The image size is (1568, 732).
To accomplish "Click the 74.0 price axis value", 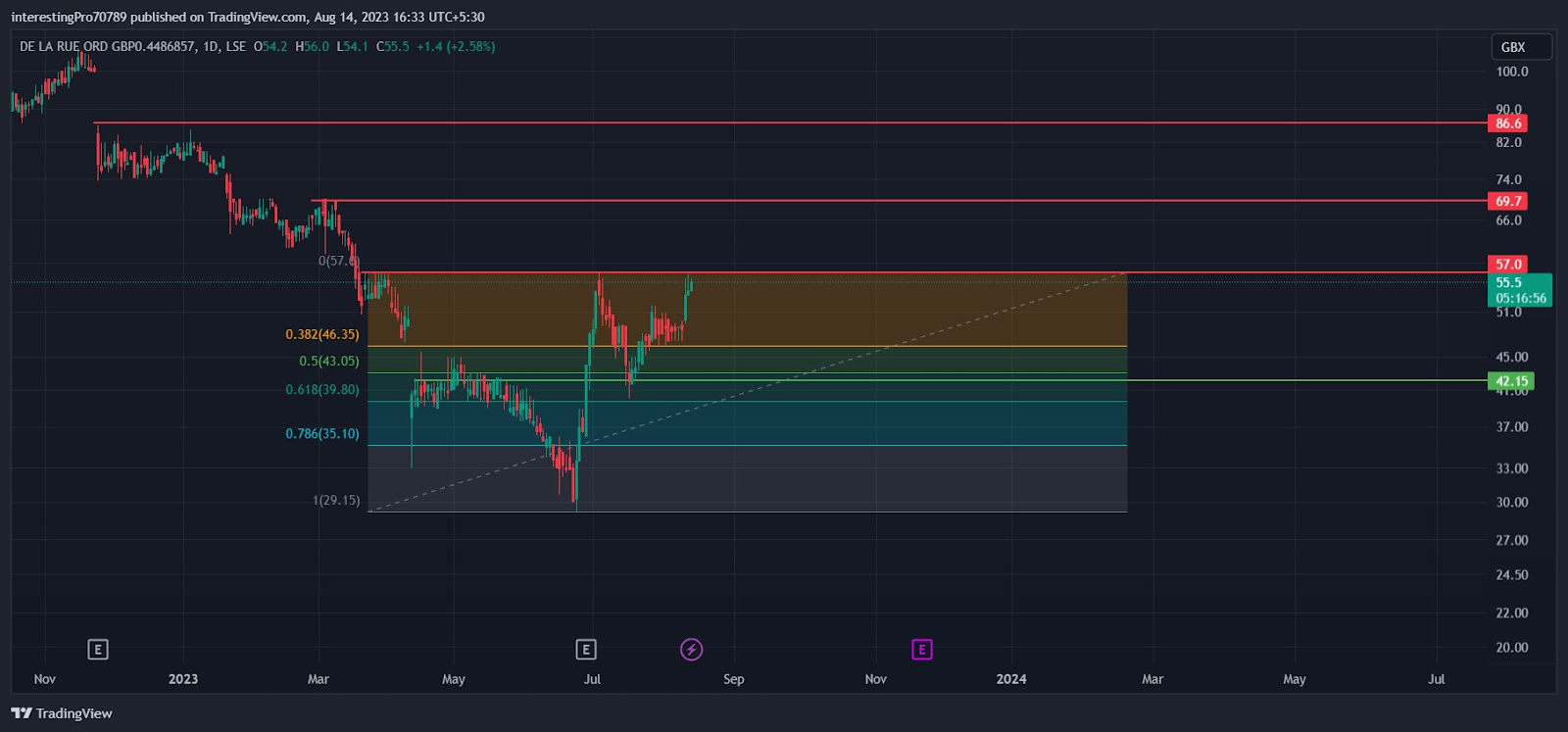I will 1508,179.
